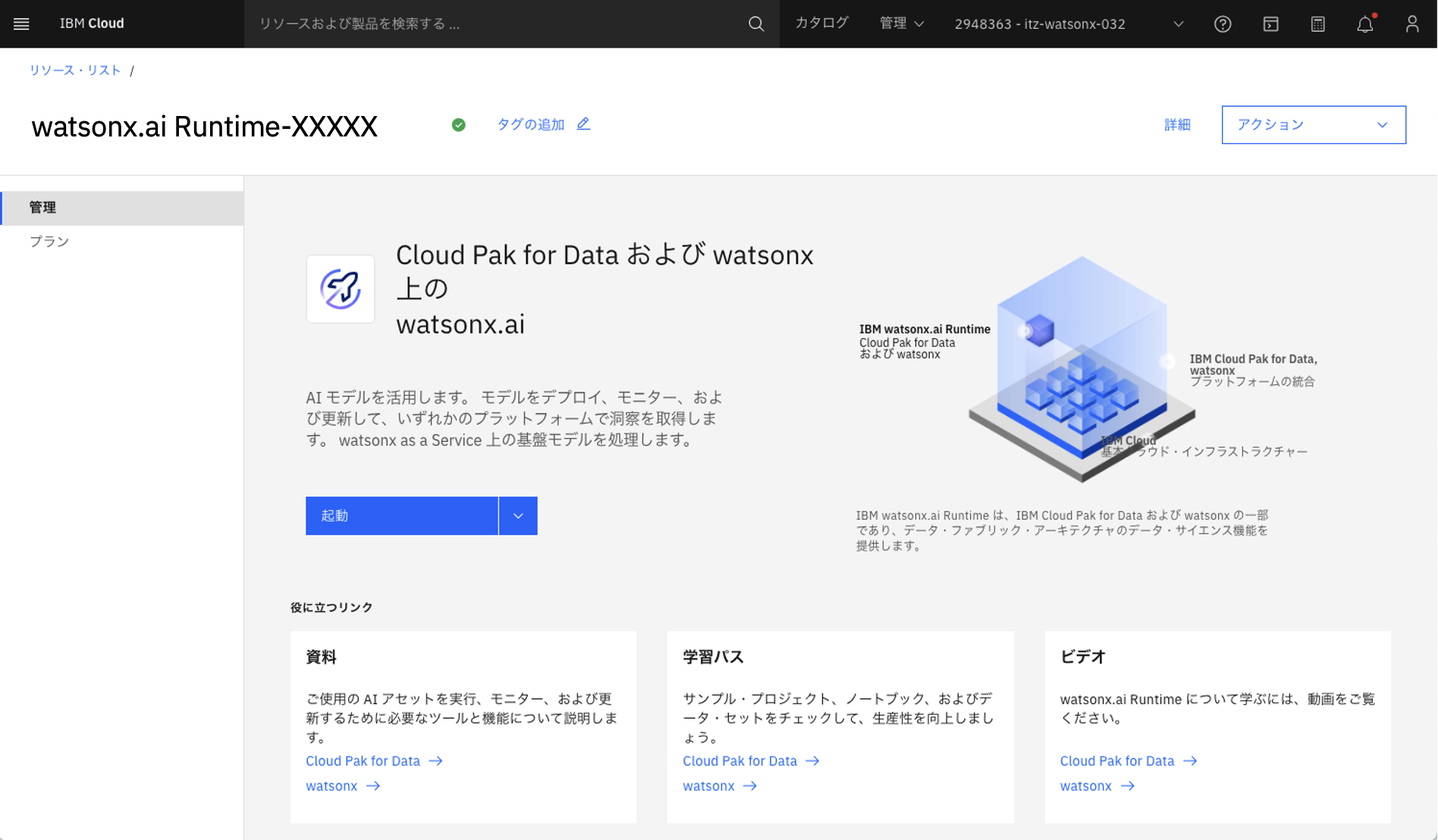Click the watsonx.ai rocket logo tile
This screenshot has width=1438, height=840.
click(341, 289)
